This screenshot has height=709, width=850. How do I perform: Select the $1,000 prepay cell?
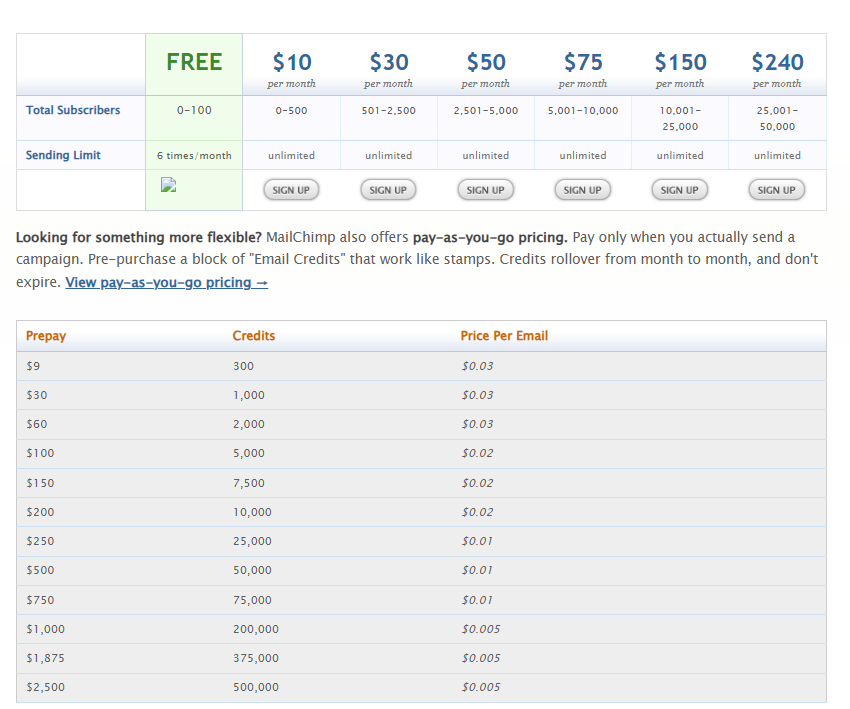pos(46,629)
